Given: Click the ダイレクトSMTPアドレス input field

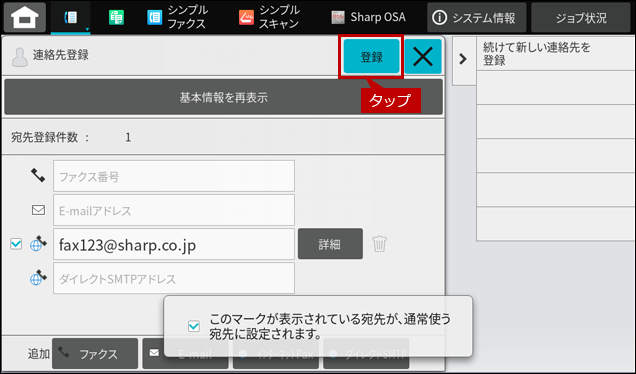Looking at the screenshot, I should (174, 278).
